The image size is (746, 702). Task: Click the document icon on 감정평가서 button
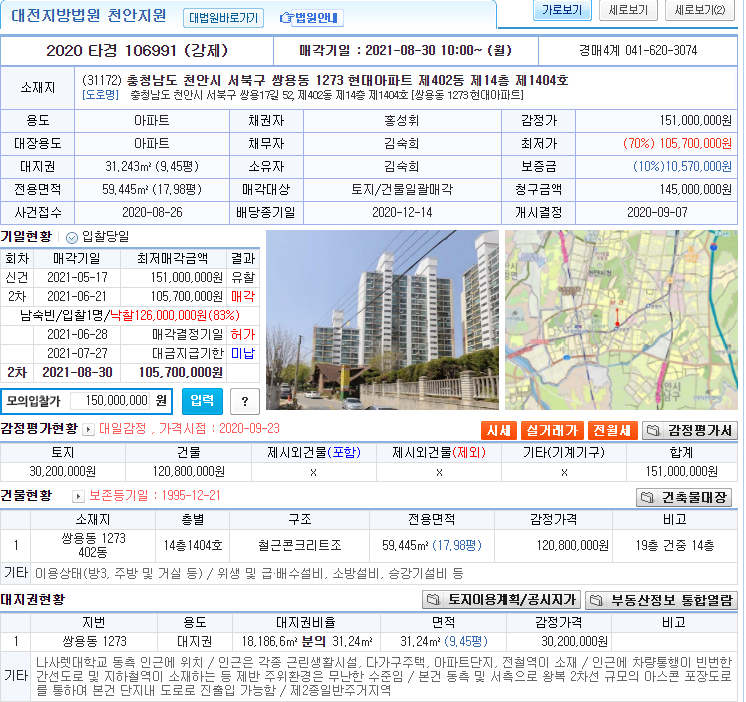coord(653,430)
